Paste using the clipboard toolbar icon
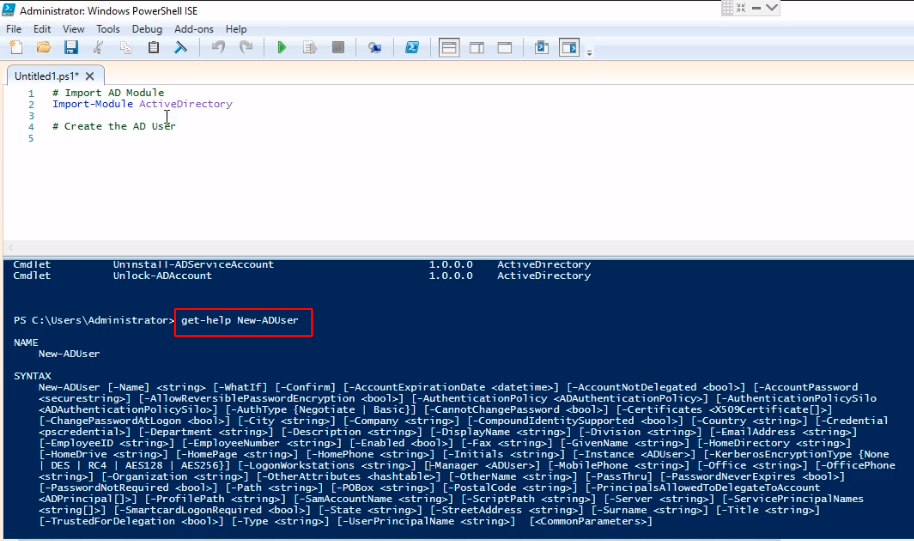This screenshot has height=541, width=914. pos(153,47)
